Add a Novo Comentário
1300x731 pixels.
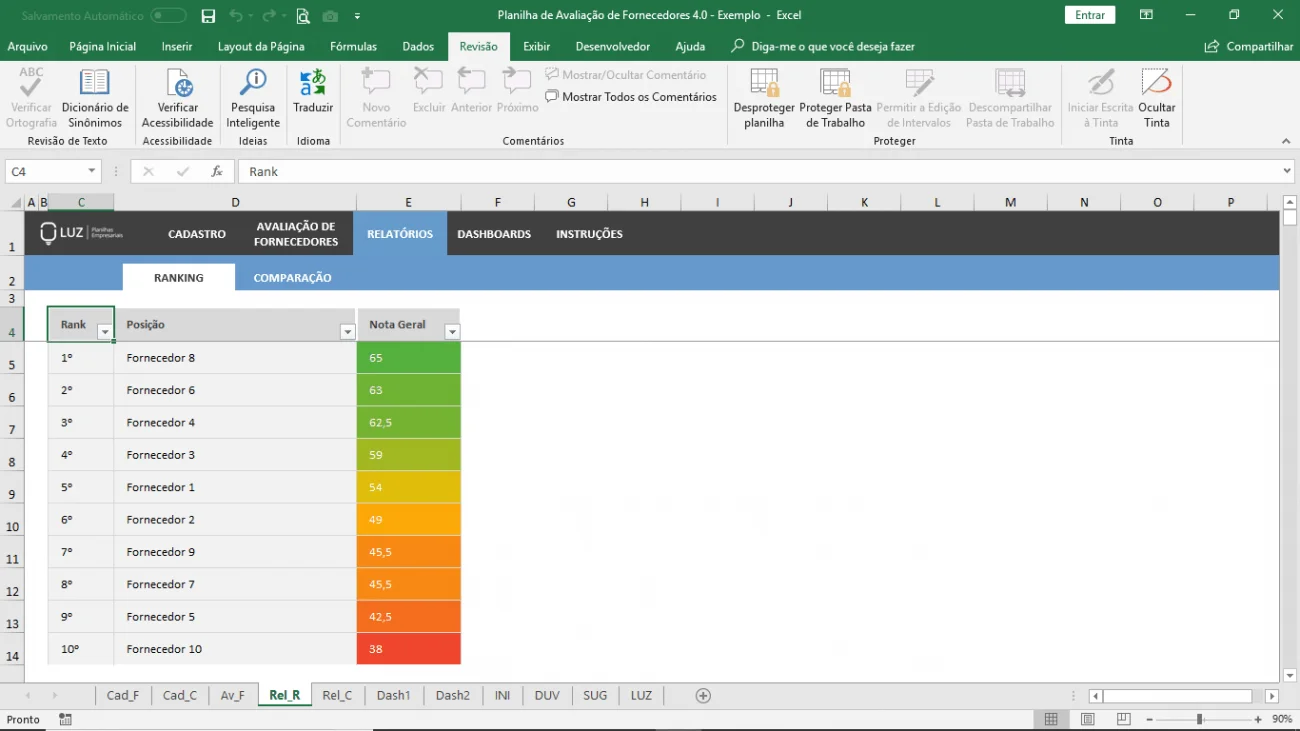[x=376, y=98]
